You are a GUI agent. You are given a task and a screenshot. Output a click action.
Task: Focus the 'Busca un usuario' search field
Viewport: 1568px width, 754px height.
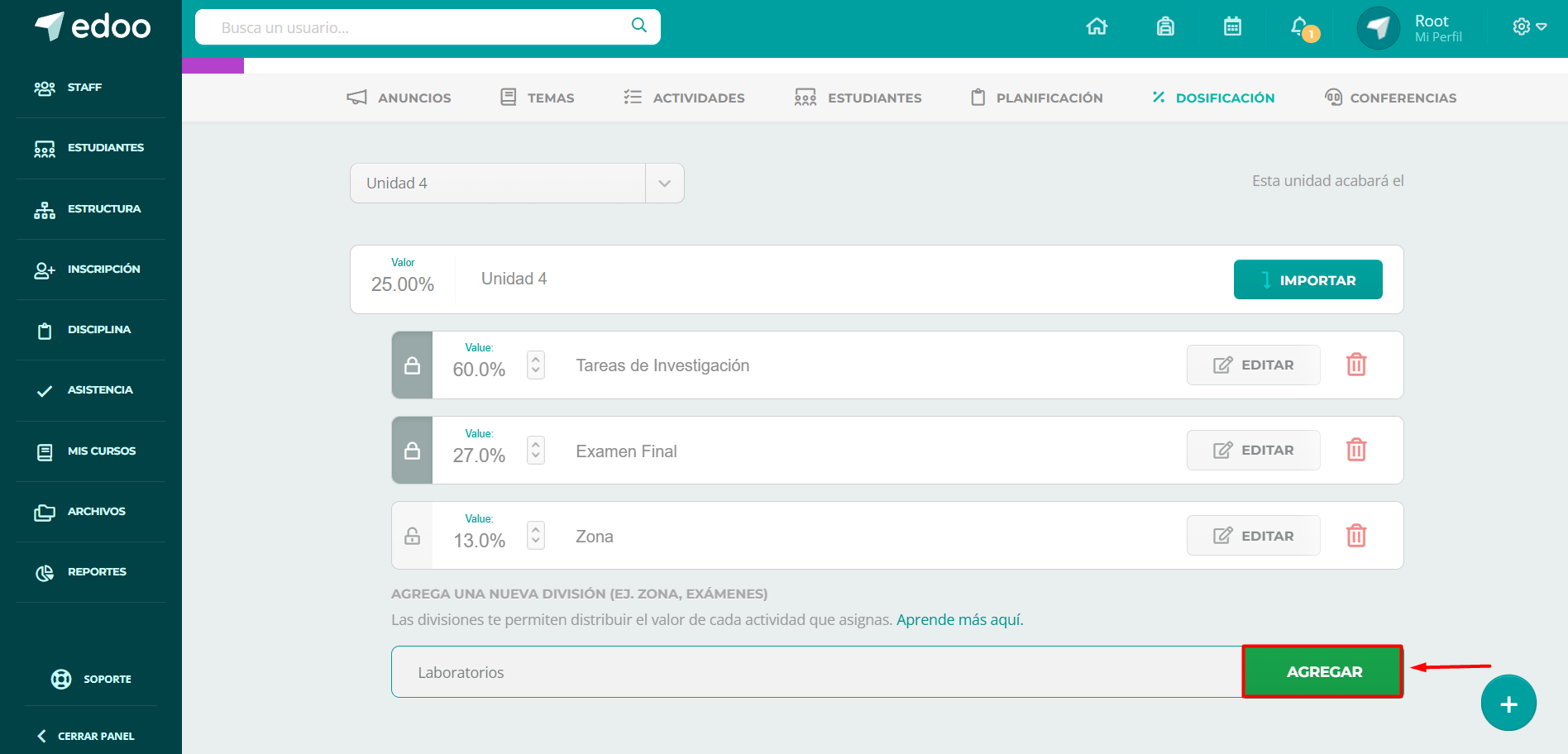(428, 27)
